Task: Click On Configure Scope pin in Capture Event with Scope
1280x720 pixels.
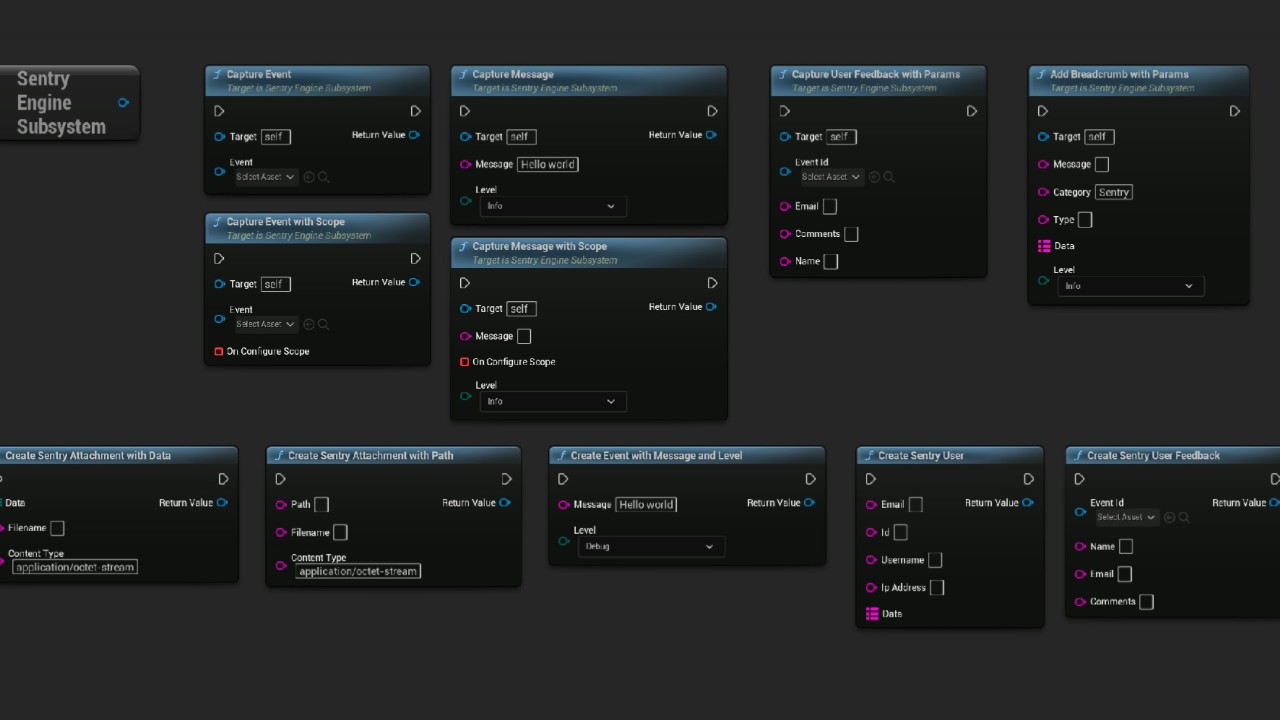Action: point(219,352)
